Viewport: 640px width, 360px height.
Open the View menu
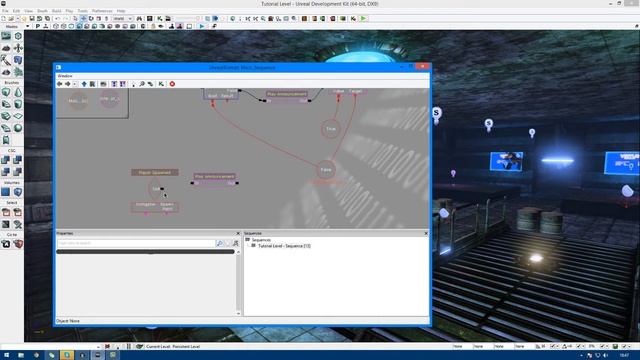[29, 11]
